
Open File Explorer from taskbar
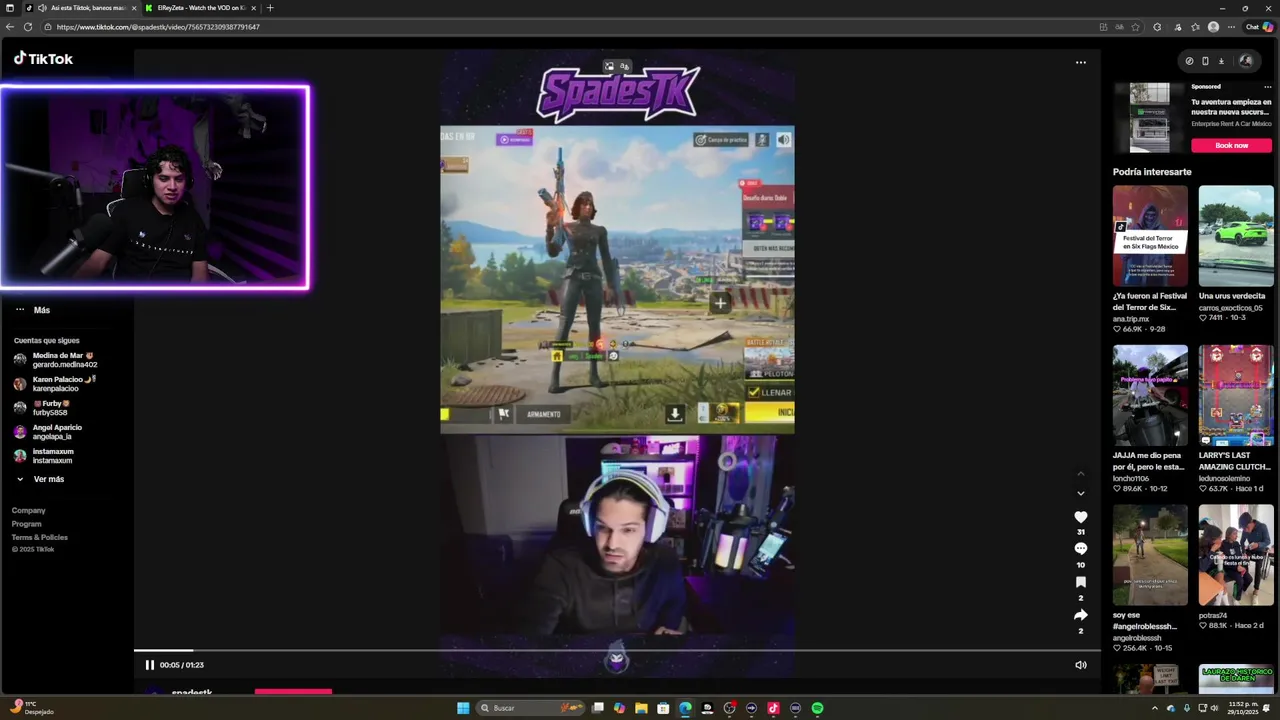pyautogui.click(x=641, y=708)
